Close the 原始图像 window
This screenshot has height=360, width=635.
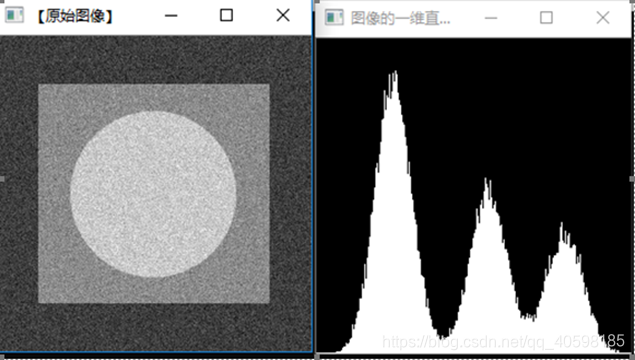(x=283, y=15)
